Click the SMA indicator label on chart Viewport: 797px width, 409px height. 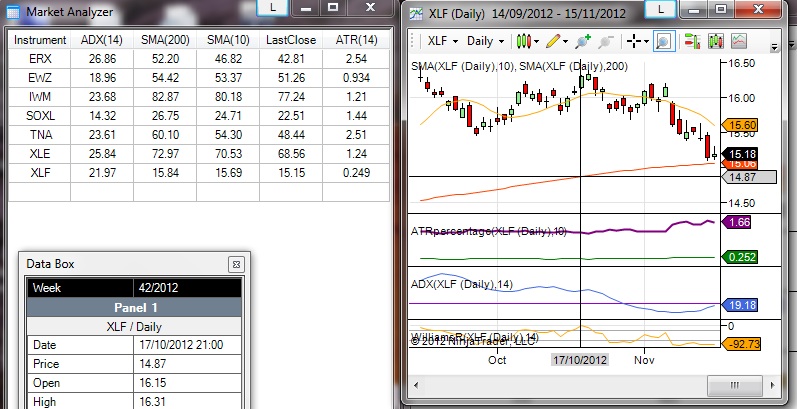[x=519, y=67]
